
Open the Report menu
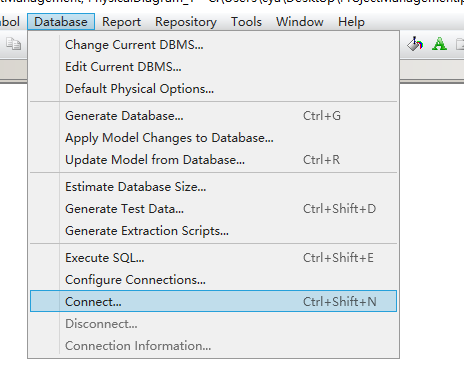121,22
